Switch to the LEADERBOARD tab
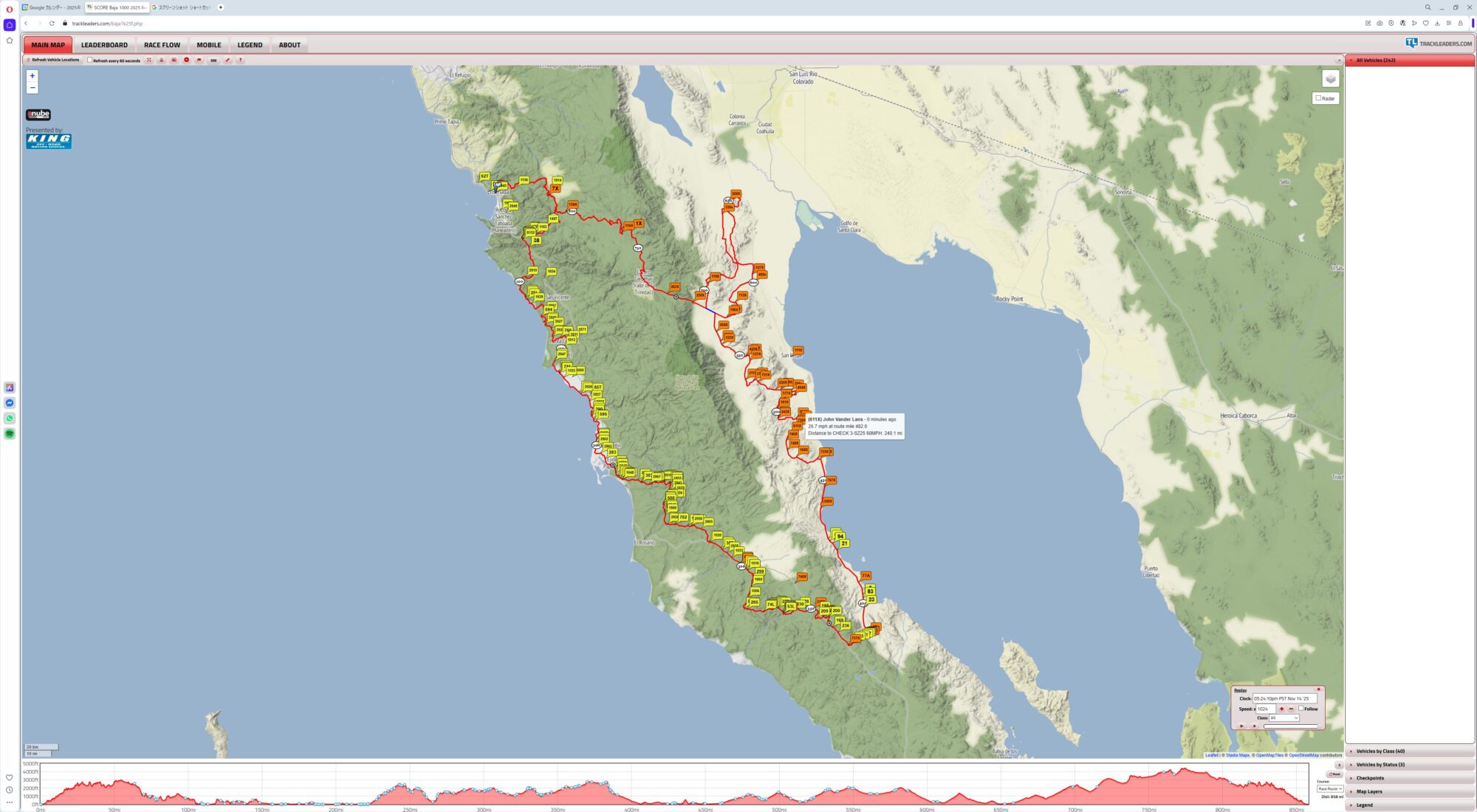 coord(104,45)
